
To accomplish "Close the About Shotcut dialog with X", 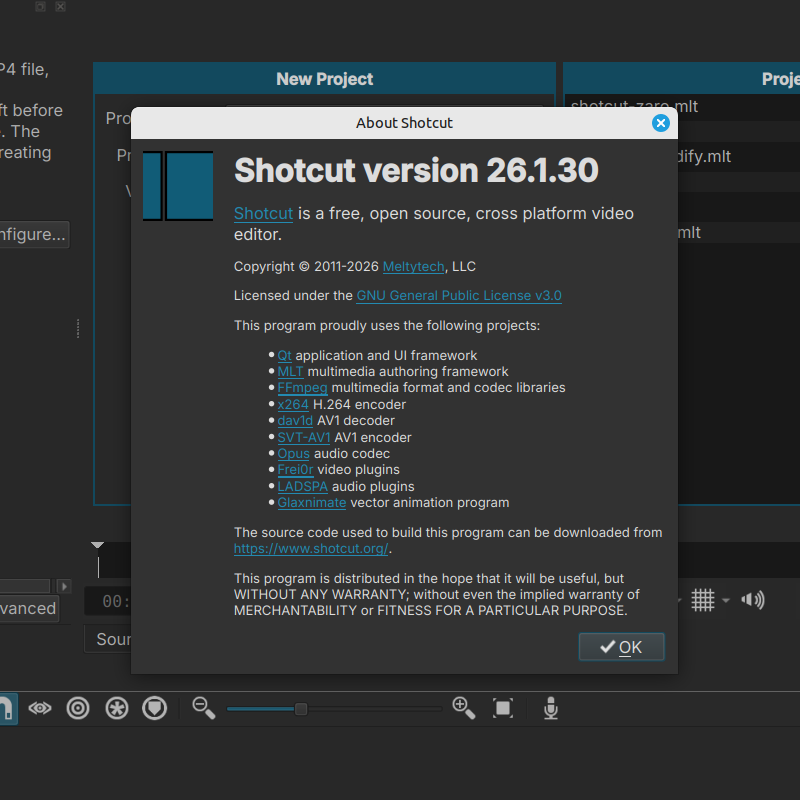I will (x=660, y=123).
